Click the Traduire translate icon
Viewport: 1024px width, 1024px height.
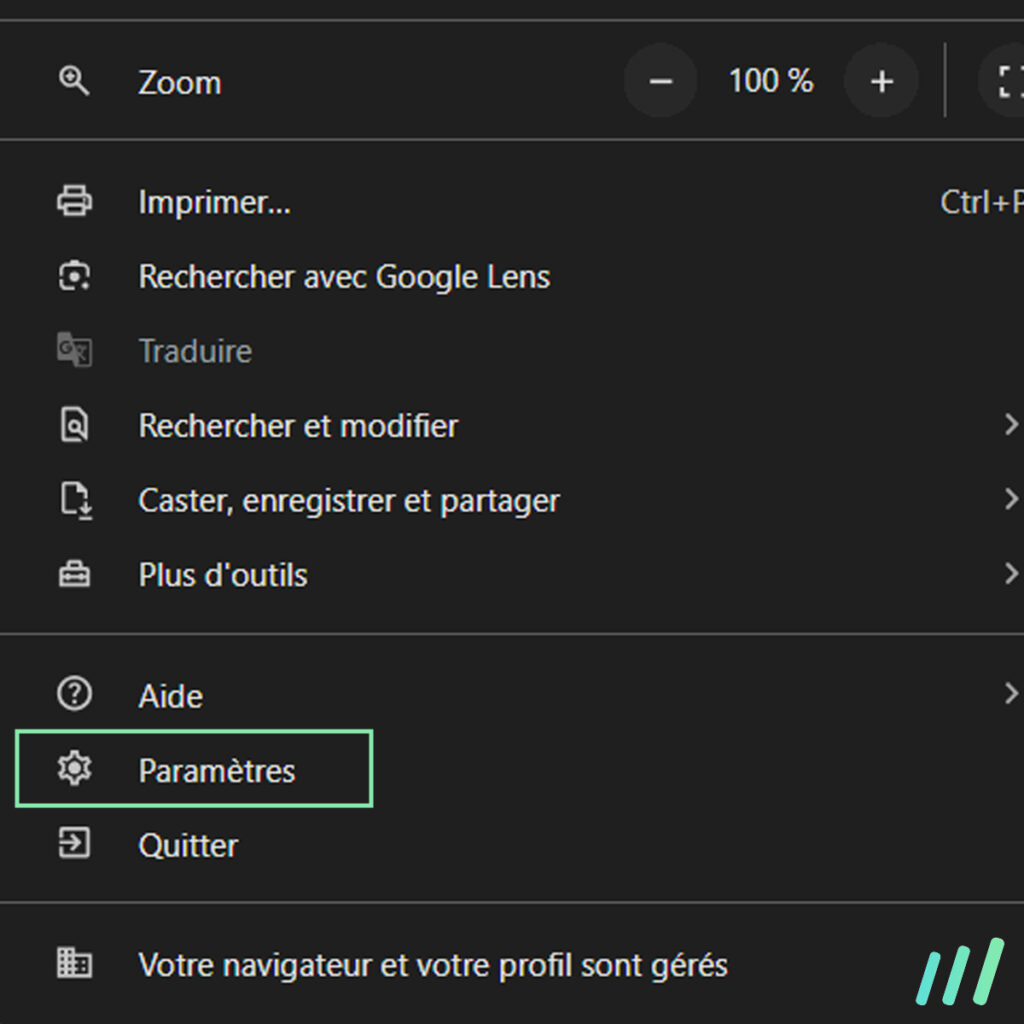coord(74,350)
